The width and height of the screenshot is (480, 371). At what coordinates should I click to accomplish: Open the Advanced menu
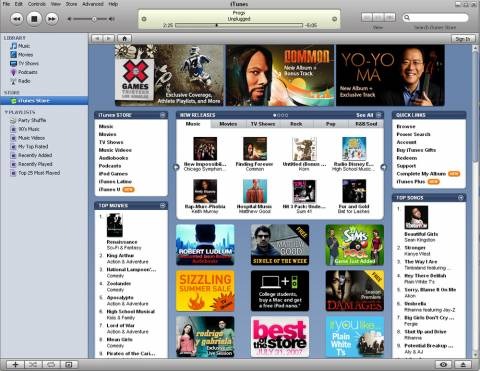[x=93, y=4]
